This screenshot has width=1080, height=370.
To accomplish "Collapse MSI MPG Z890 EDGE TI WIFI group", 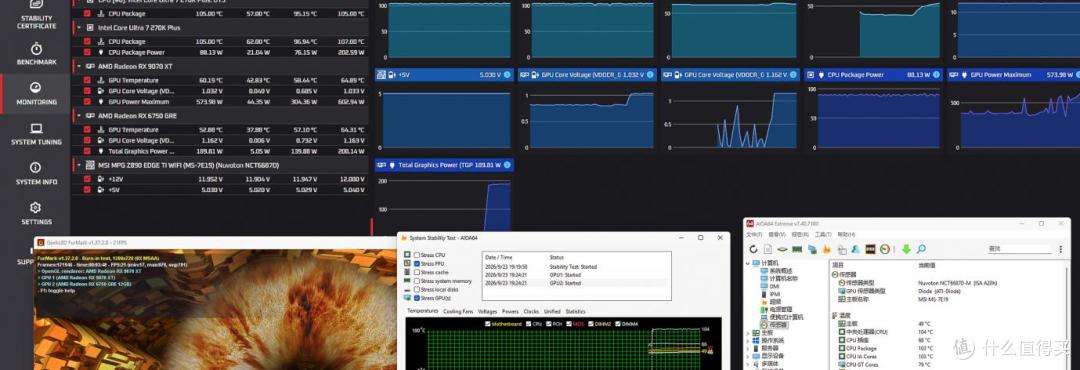I will pyautogui.click(x=79, y=165).
